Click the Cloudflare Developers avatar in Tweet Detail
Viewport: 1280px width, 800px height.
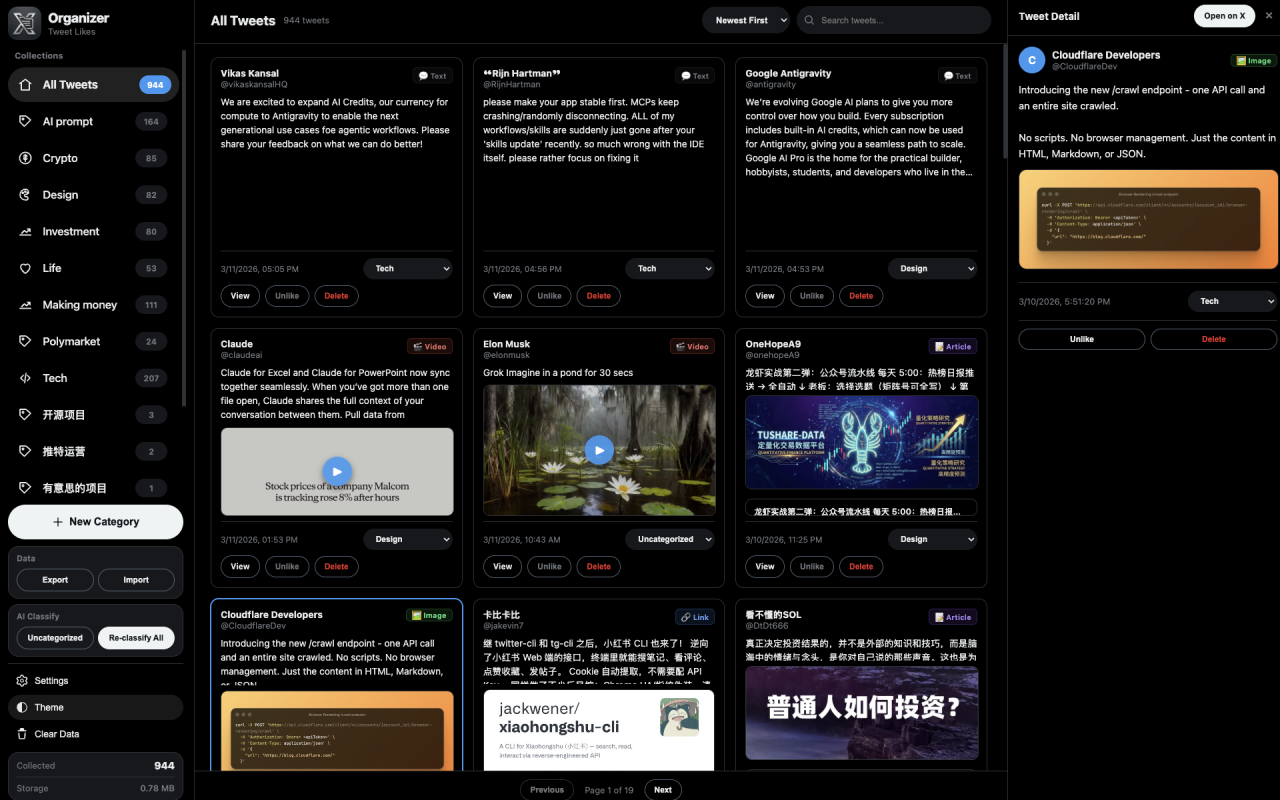pos(1032,60)
